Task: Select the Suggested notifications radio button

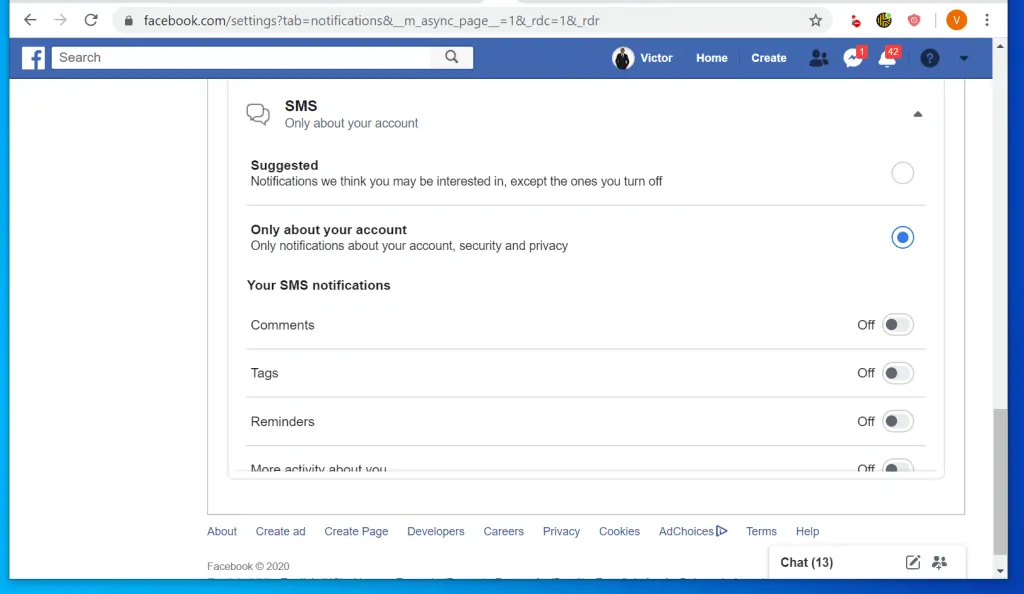Action: click(x=903, y=172)
